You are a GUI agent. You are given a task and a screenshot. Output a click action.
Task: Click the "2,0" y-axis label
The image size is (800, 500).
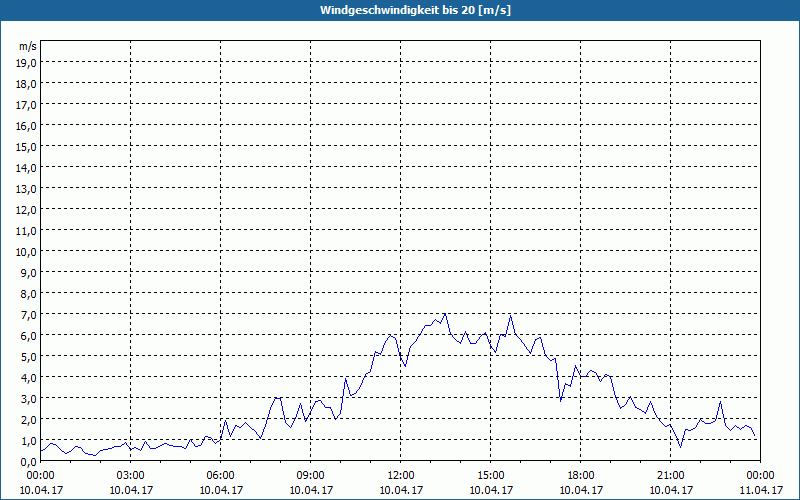[29, 419]
